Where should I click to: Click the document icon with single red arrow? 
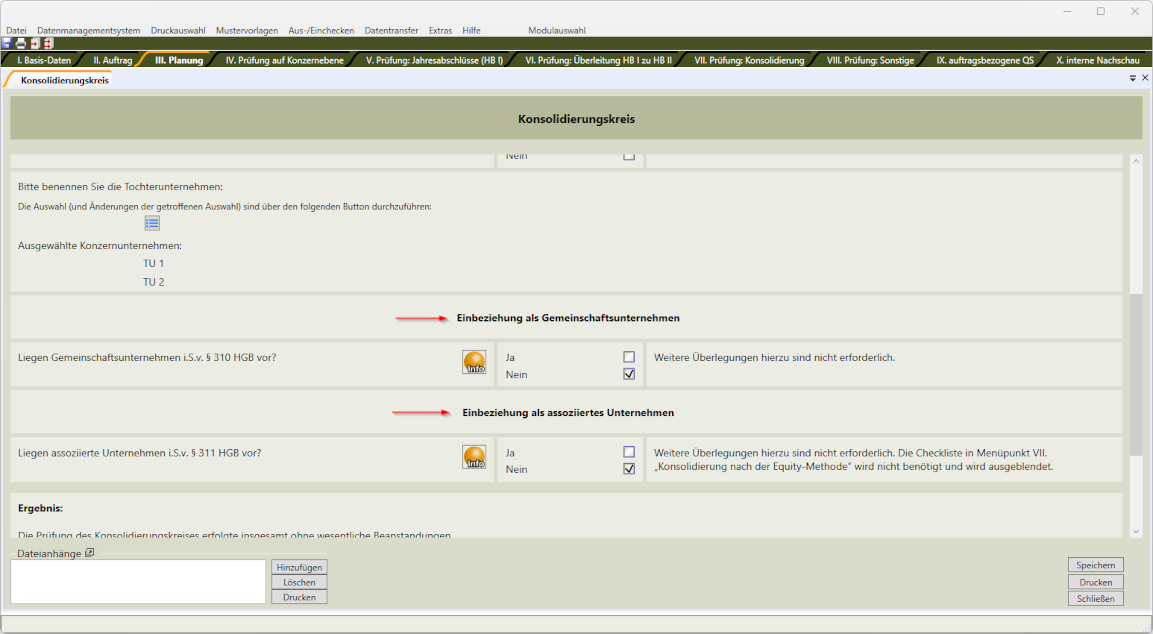(x=34, y=44)
